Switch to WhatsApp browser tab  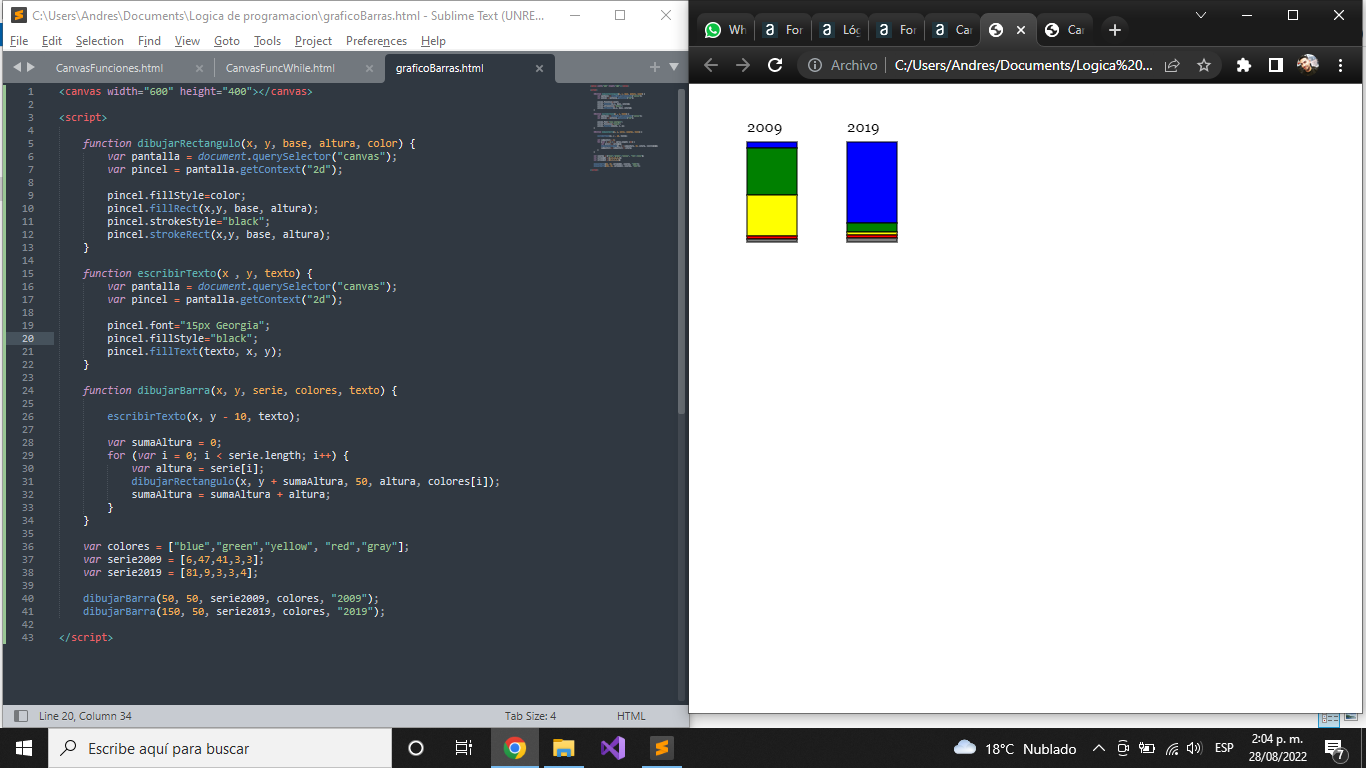(725, 30)
